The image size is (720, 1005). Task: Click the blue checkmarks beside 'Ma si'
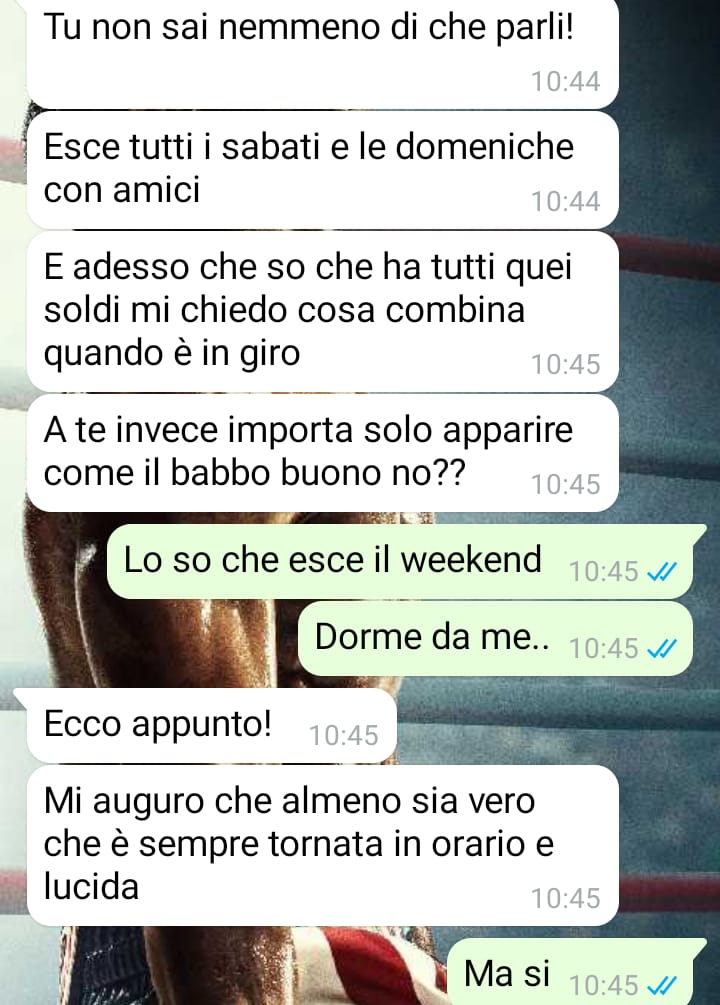coord(662,984)
